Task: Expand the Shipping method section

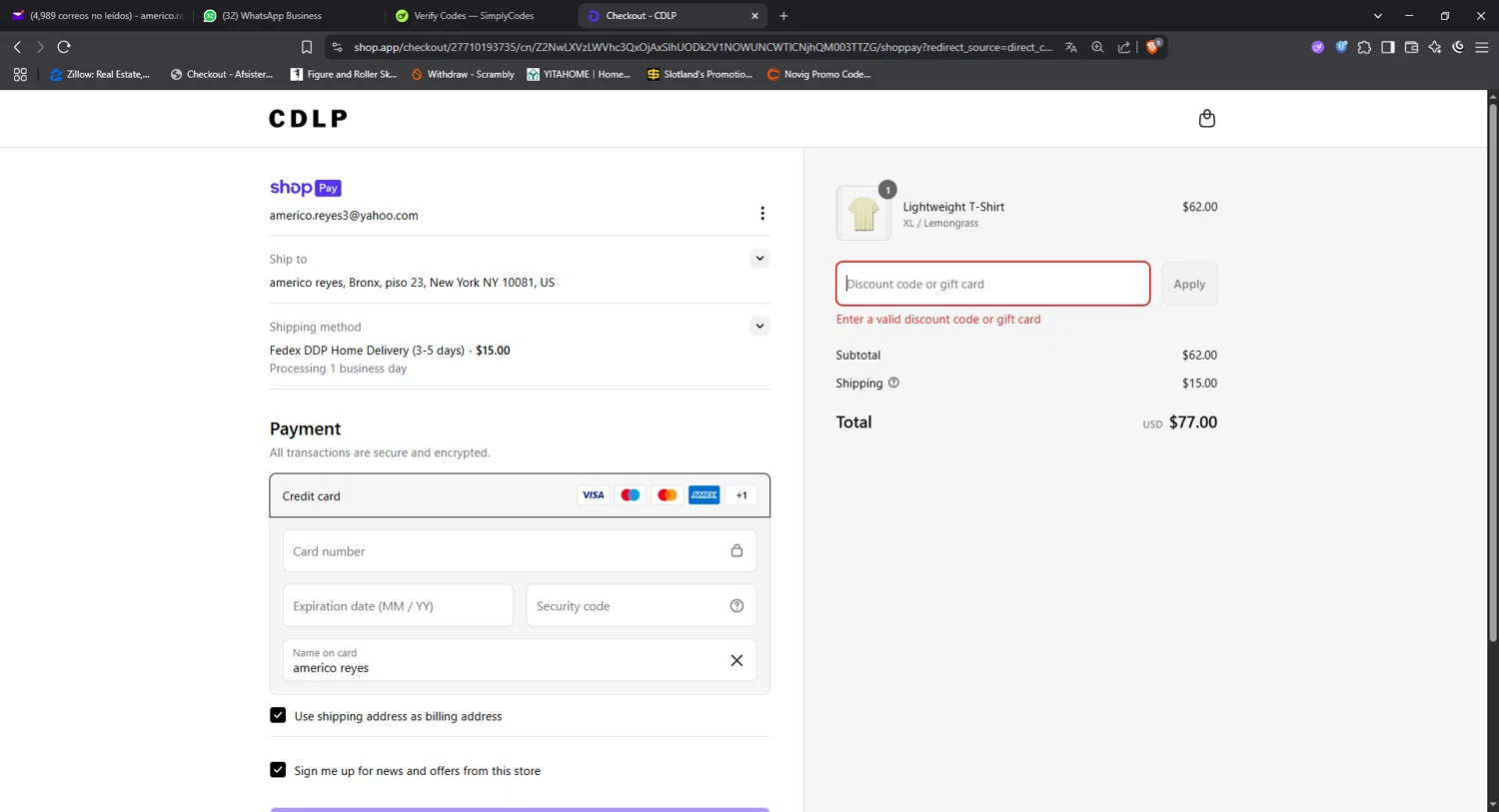Action: (x=759, y=327)
